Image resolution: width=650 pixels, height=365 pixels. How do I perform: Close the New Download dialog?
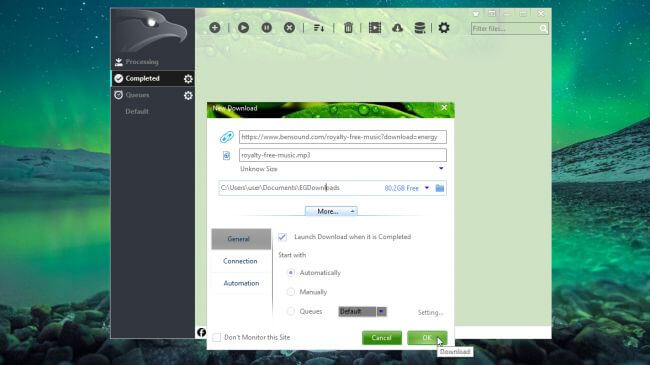coord(444,108)
